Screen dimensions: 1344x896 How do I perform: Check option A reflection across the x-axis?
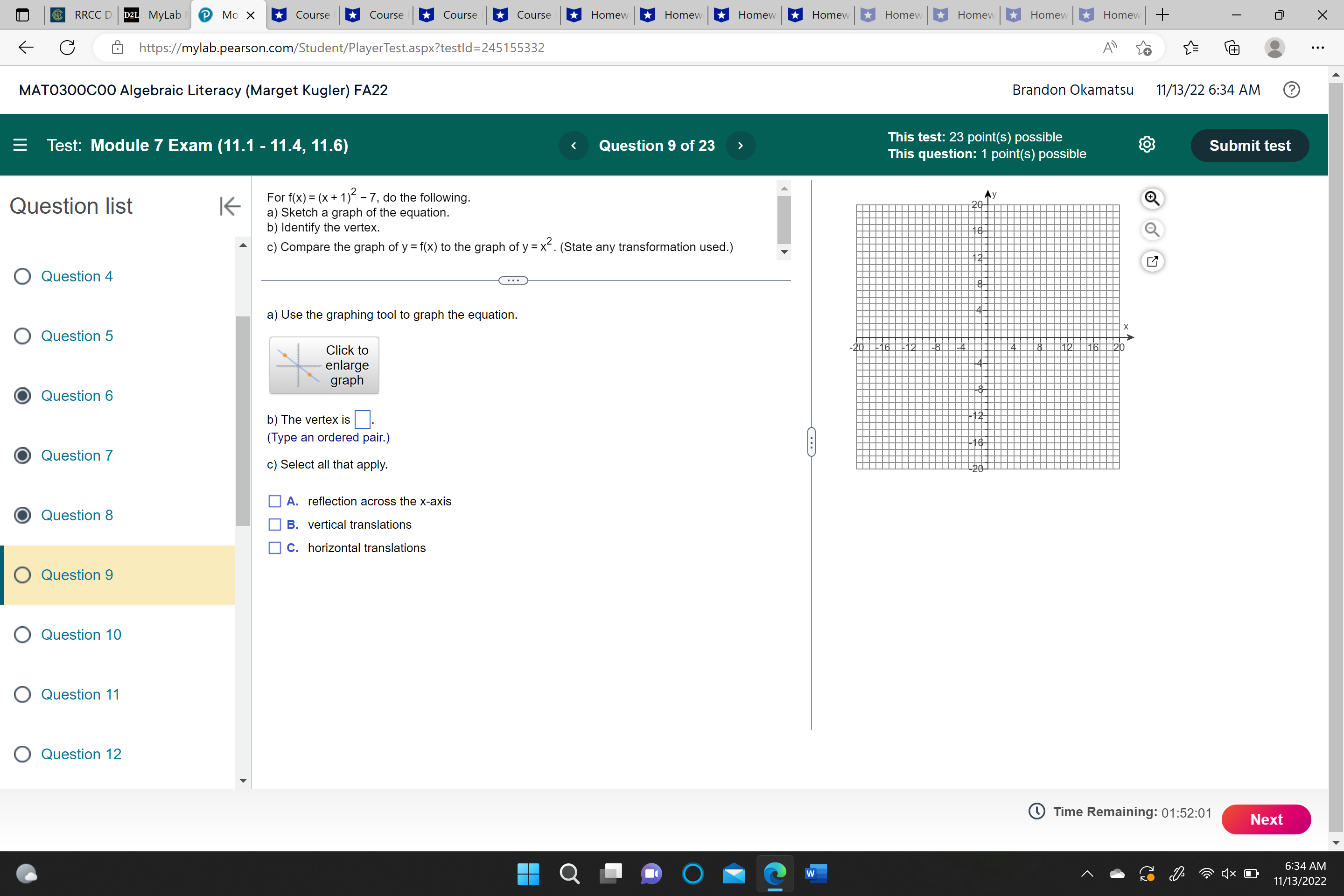click(x=275, y=501)
